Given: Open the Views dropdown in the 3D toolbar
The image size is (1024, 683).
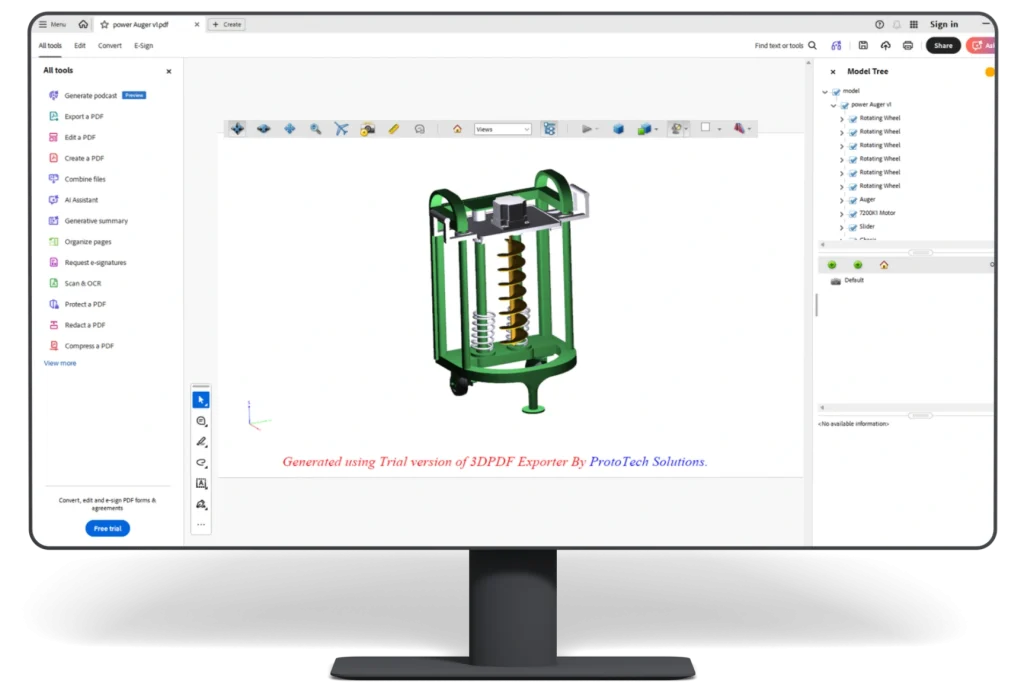Looking at the screenshot, I should (x=503, y=128).
